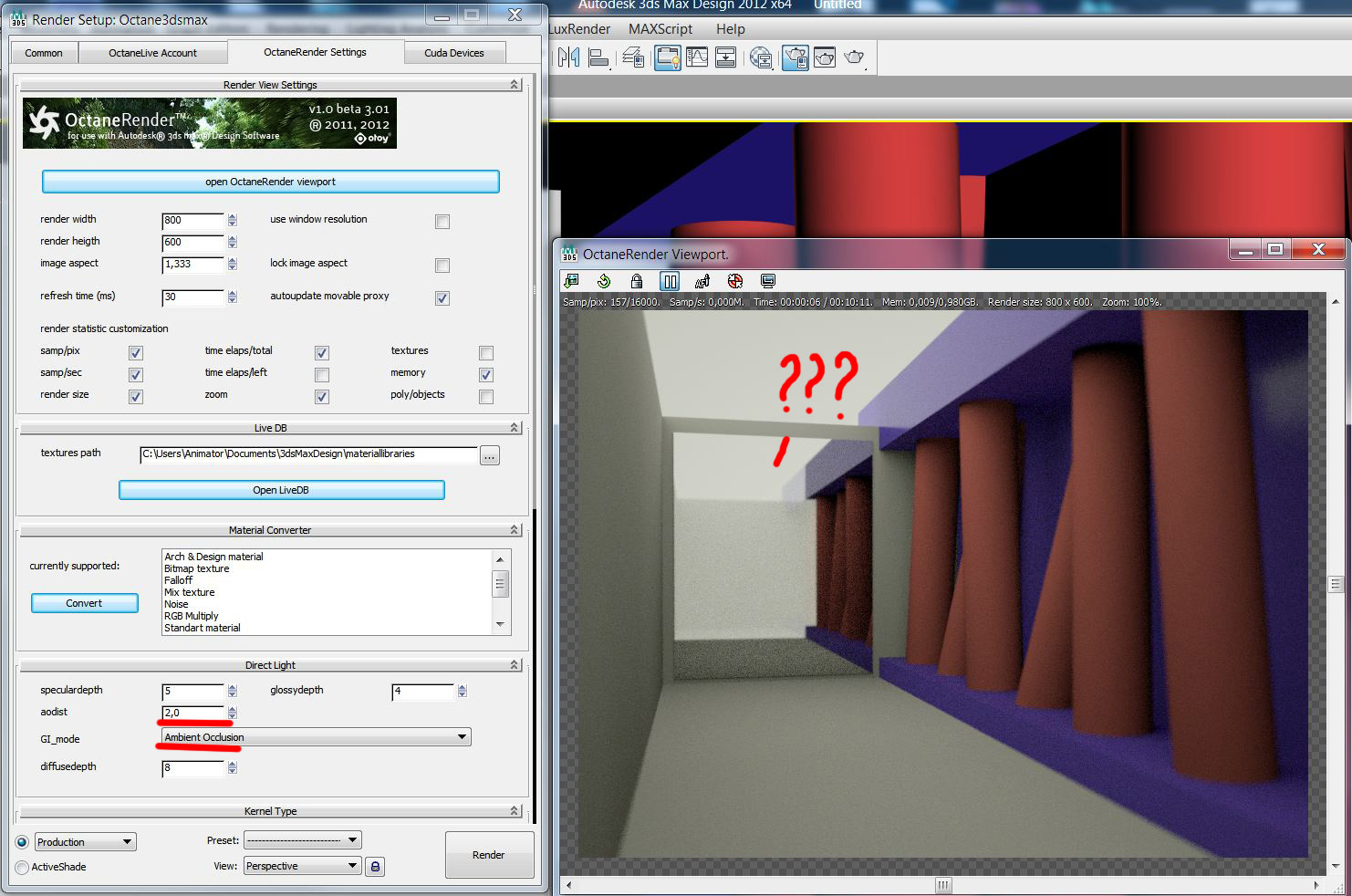Activate the autofocus AF picker
Viewport: 1352px width, 896px height.
[x=702, y=281]
